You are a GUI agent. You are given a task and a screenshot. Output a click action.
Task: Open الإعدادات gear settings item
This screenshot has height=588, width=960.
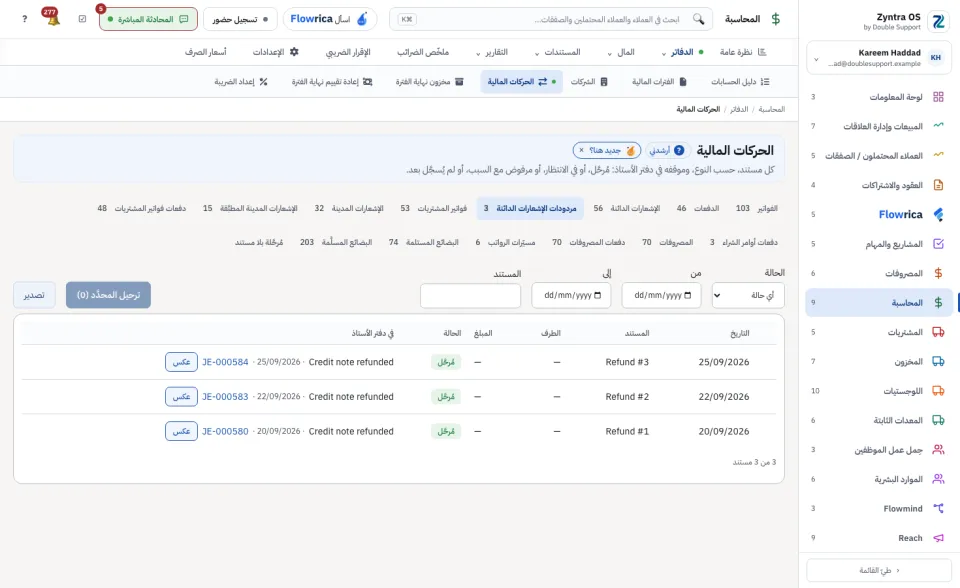coord(276,52)
